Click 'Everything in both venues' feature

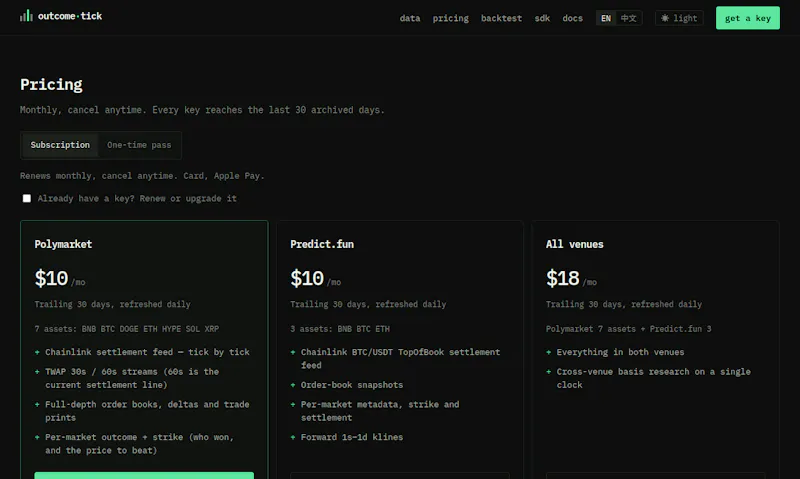620,352
